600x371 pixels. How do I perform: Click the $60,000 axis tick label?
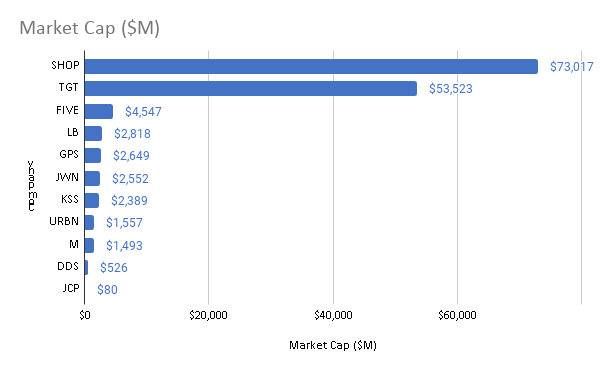click(457, 315)
